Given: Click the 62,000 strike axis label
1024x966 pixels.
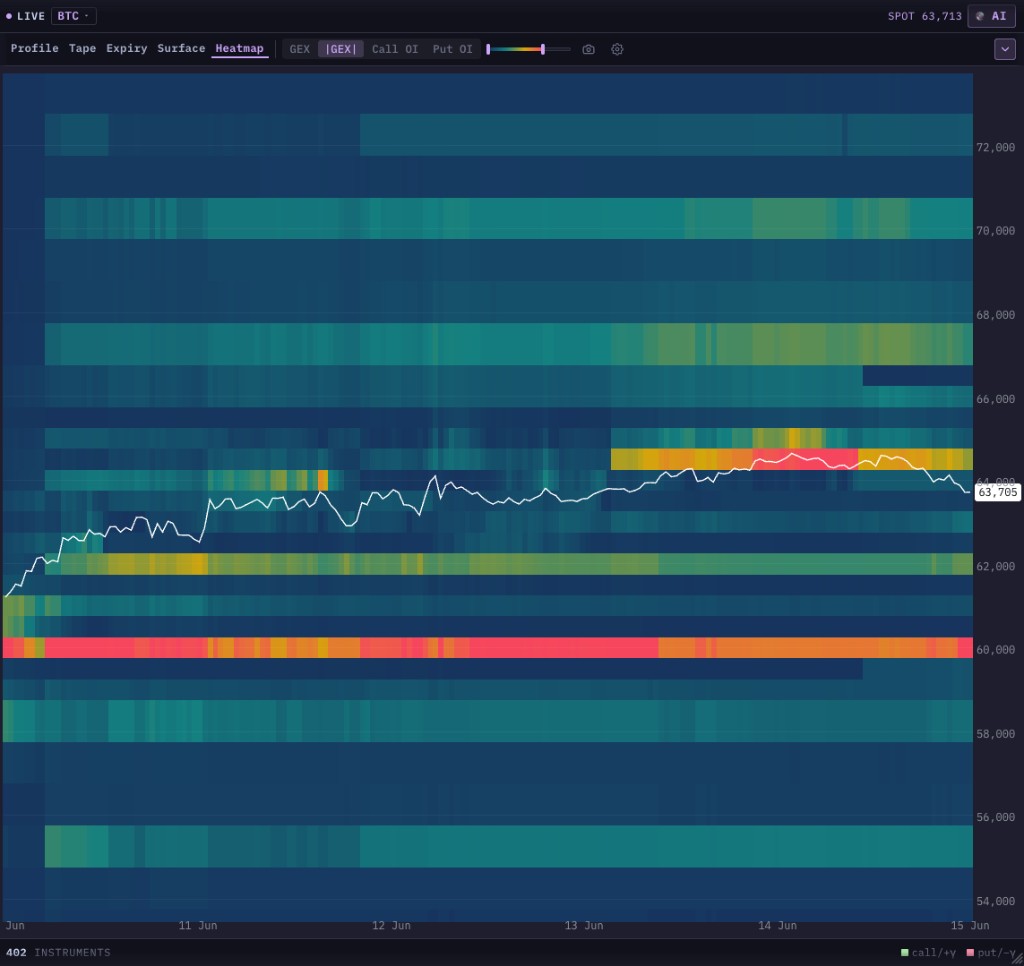Looking at the screenshot, I should pos(995,566).
